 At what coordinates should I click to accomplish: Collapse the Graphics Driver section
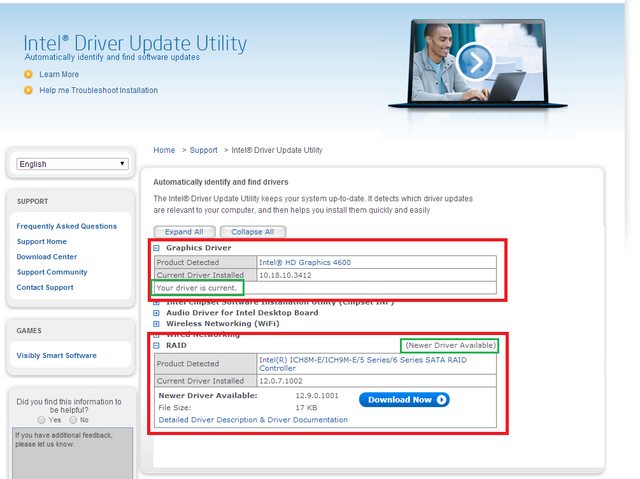[x=156, y=248]
